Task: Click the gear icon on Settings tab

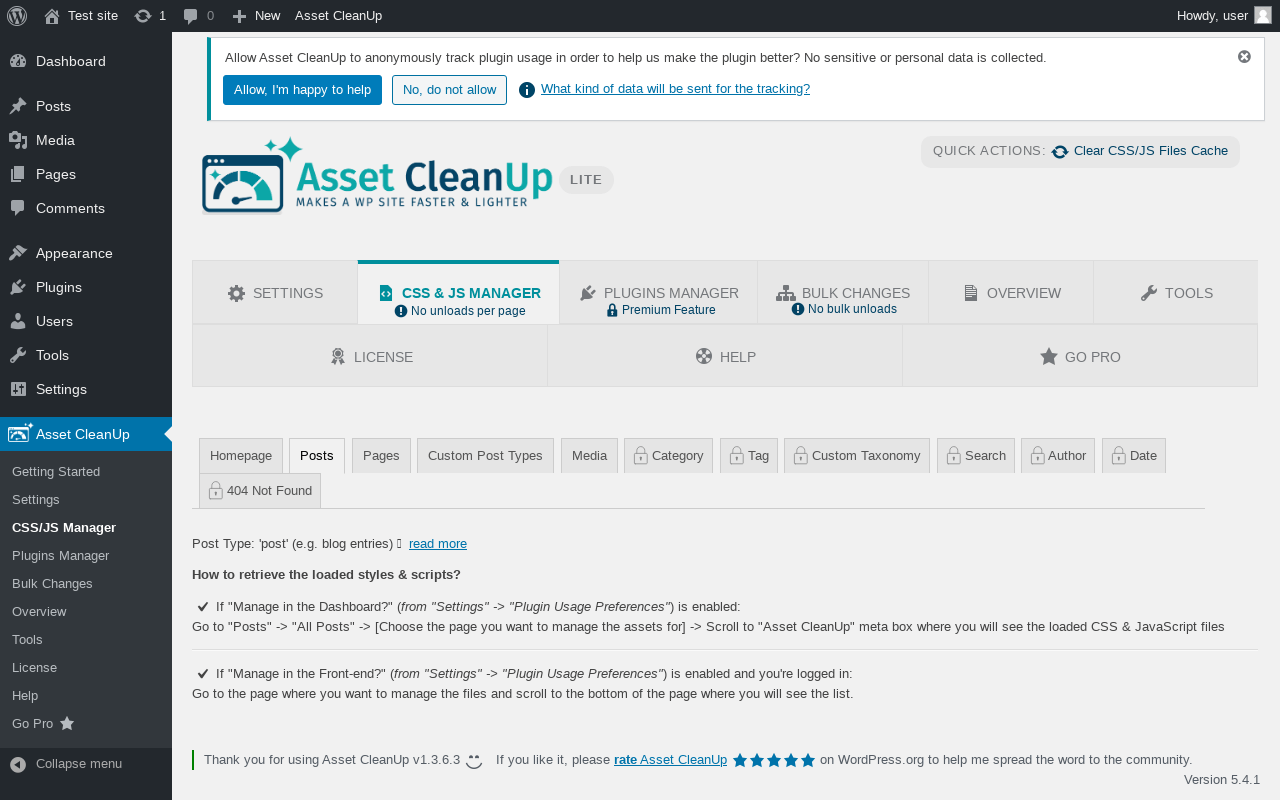Action: 236,293
